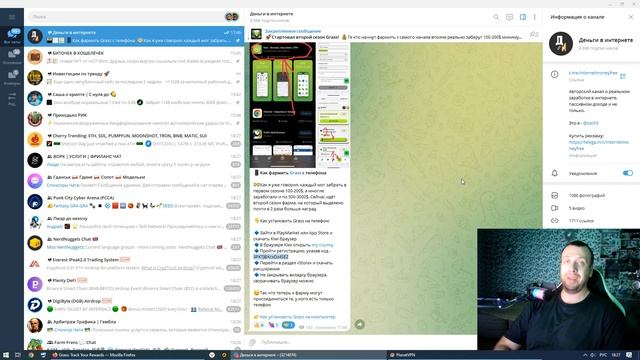
Task: Click the blue highlighted reaction on post
Action: point(288,325)
